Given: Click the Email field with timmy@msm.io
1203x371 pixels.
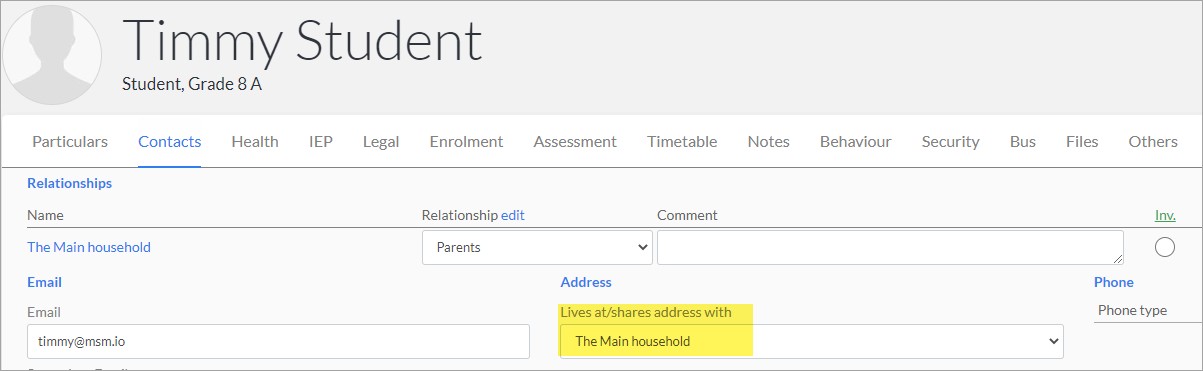Looking at the screenshot, I should point(278,341).
